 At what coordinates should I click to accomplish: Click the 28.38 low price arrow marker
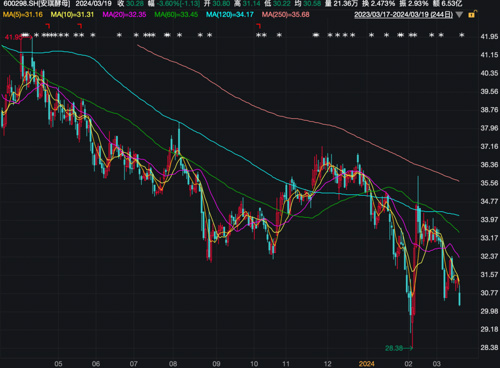click(x=399, y=348)
